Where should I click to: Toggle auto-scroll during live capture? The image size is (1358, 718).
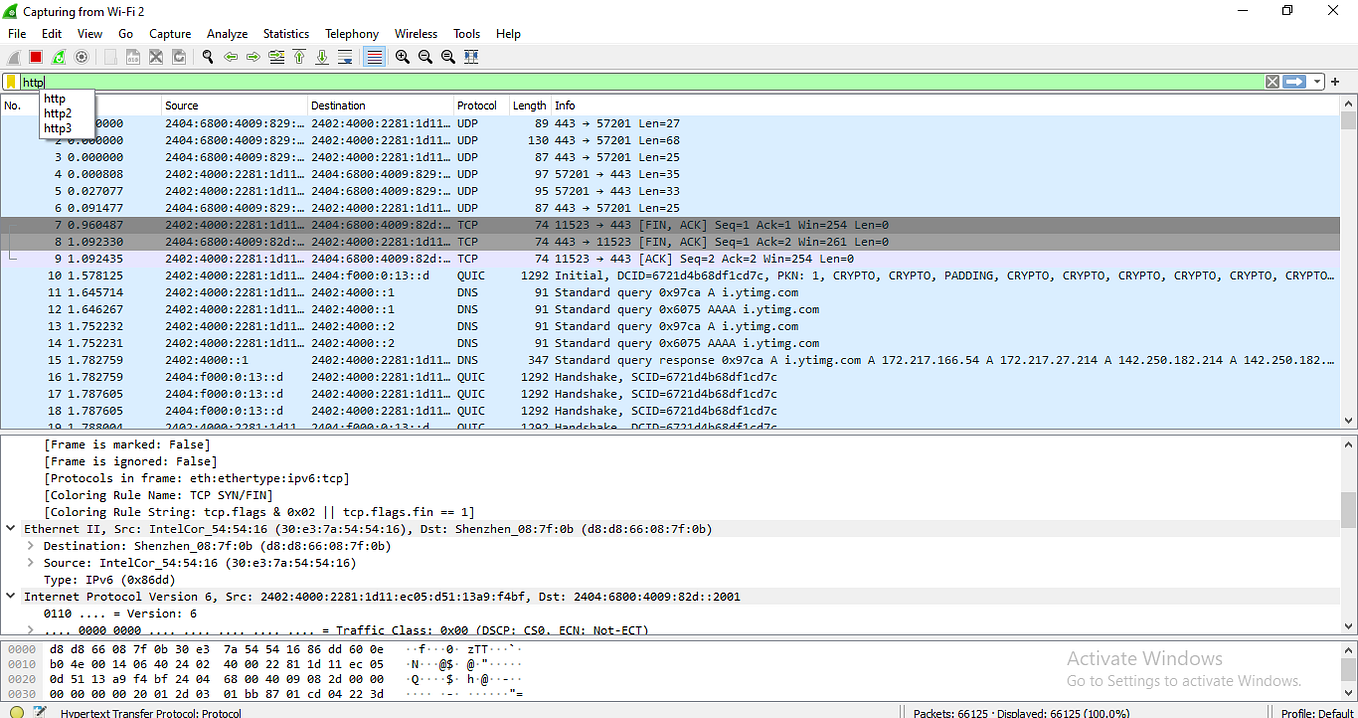[345, 57]
